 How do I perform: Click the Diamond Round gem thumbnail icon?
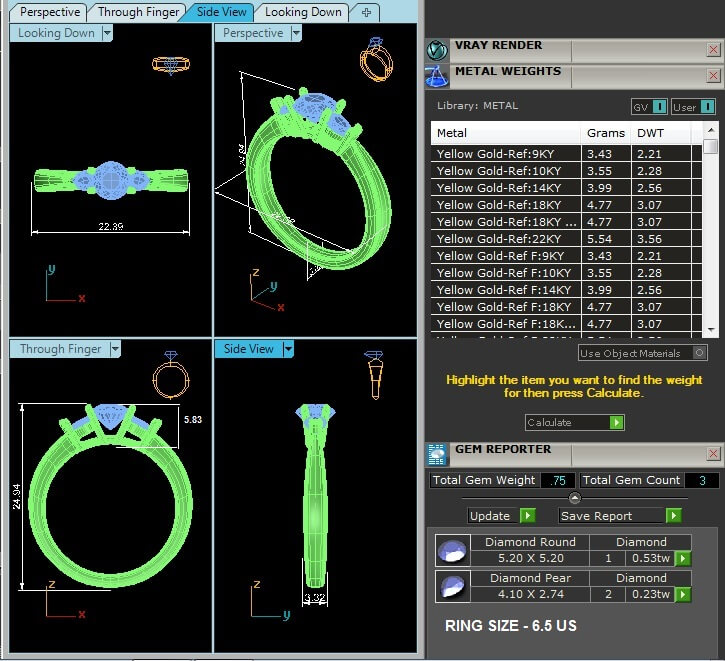pyautogui.click(x=453, y=551)
